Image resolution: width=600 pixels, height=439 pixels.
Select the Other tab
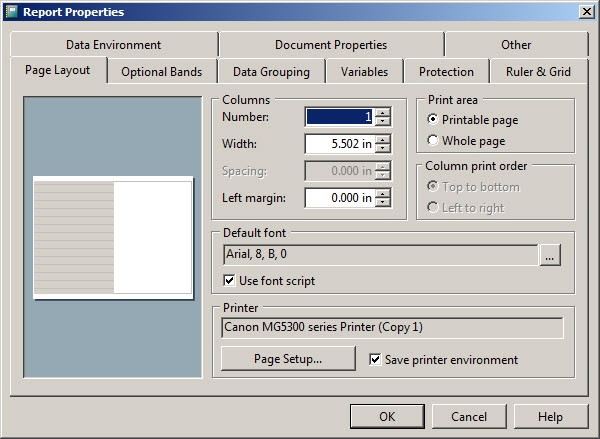coord(516,44)
